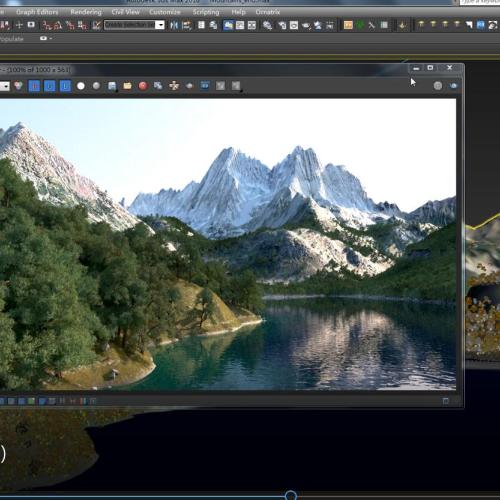Toggle green channel in frame buffer

(50, 86)
